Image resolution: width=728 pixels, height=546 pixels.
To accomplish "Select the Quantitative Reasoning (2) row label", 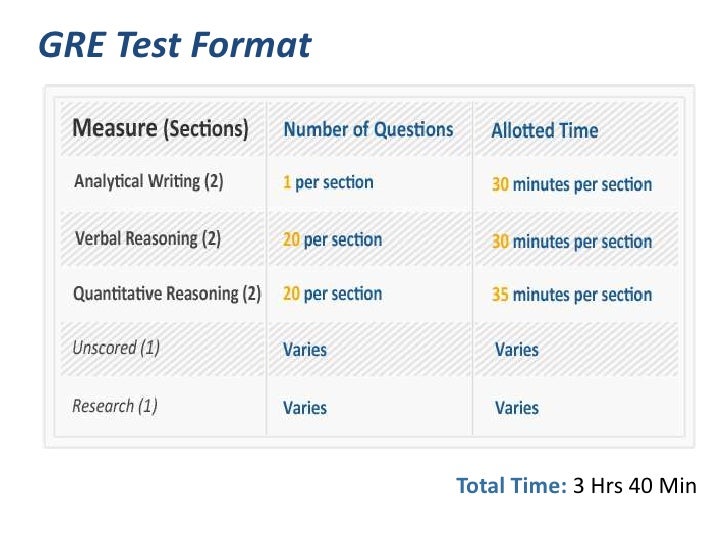I will (x=167, y=294).
